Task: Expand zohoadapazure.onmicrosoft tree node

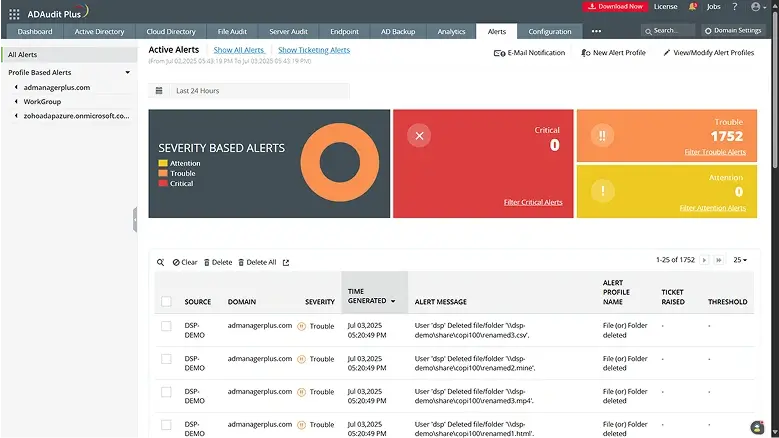Action: 16,116
